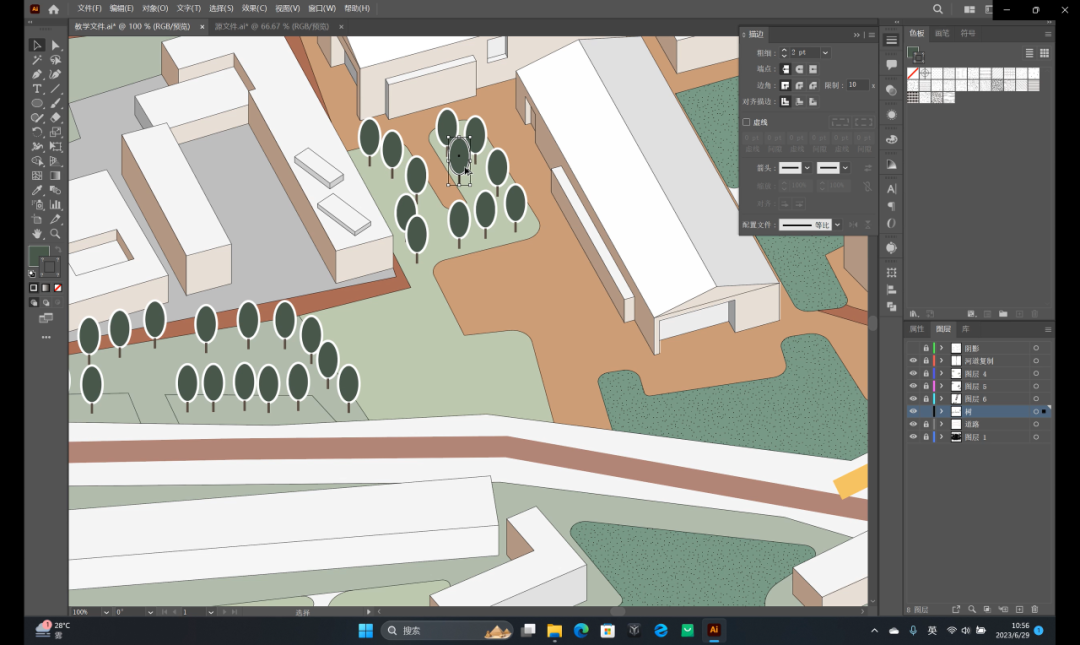Collapse the stroke panel with the double arrows
This screenshot has width=1080, height=645.
click(857, 34)
